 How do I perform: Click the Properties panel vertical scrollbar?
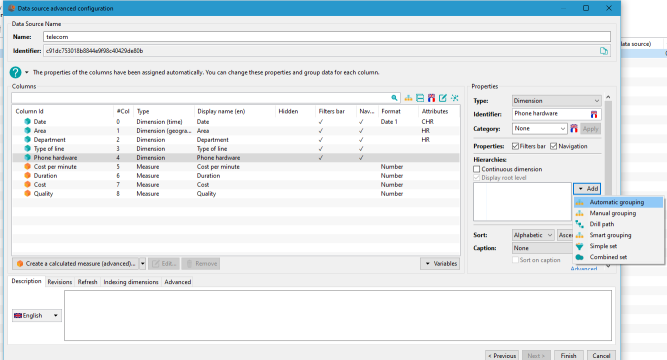tap(608, 181)
